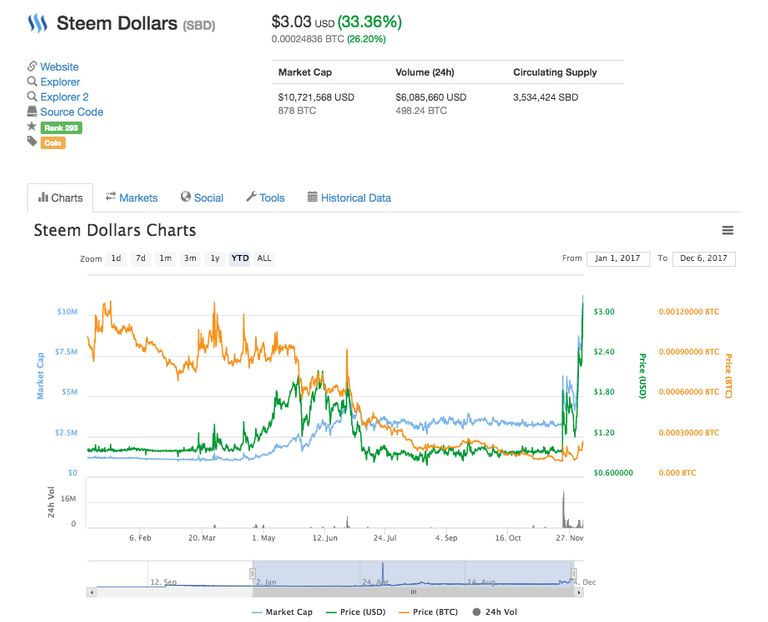The height and width of the screenshot is (622, 768).
Task: Toggle the Price (BTC) series legend
Action: pos(429,612)
